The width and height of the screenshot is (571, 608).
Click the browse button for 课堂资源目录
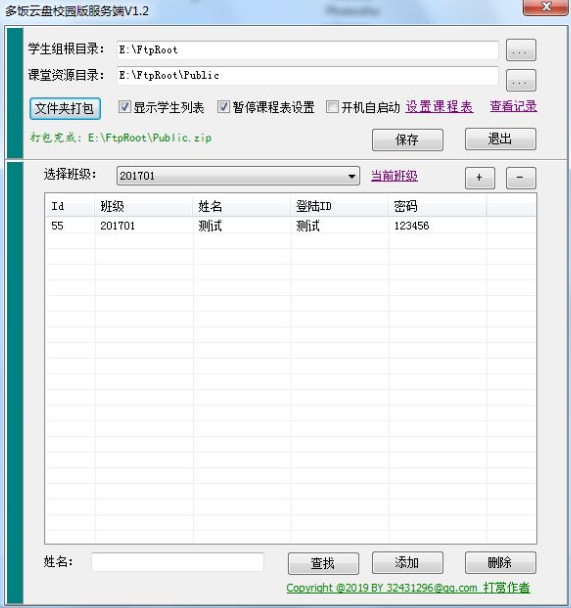pyautogui.click(x=521, y=80)
